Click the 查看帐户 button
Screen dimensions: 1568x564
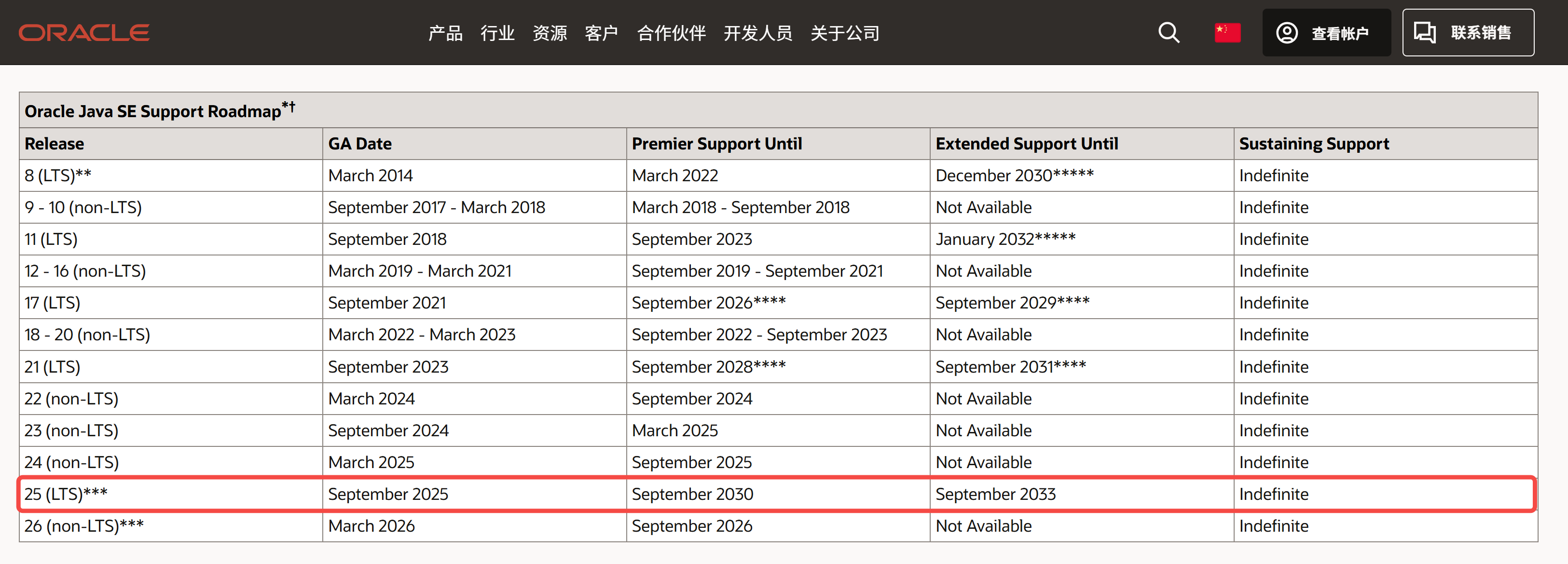1327,32
